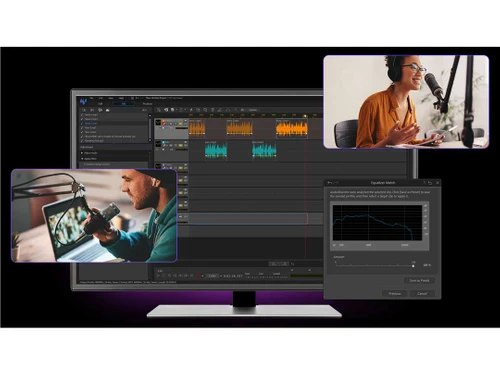
Task: Click the timecode display in the transport bar
Action: (x=233, y=276)
